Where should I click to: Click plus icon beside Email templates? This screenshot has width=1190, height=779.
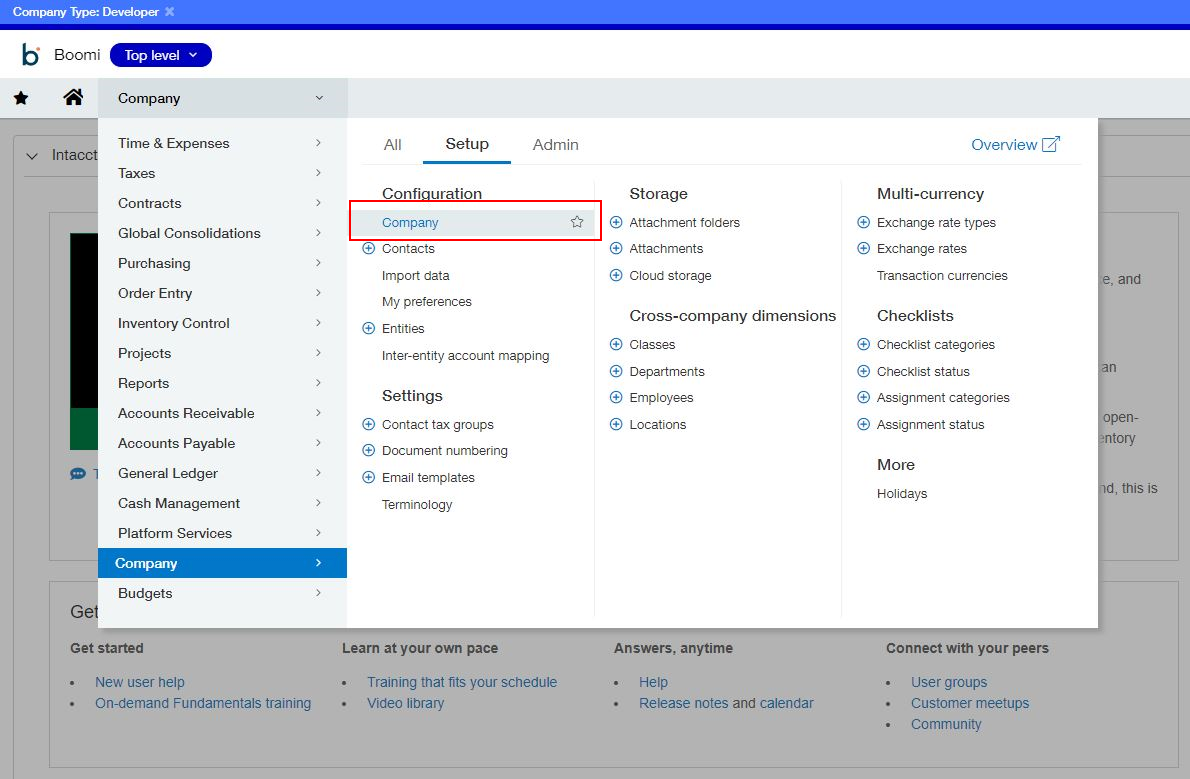pyautogui.click(x=368, y=478)
